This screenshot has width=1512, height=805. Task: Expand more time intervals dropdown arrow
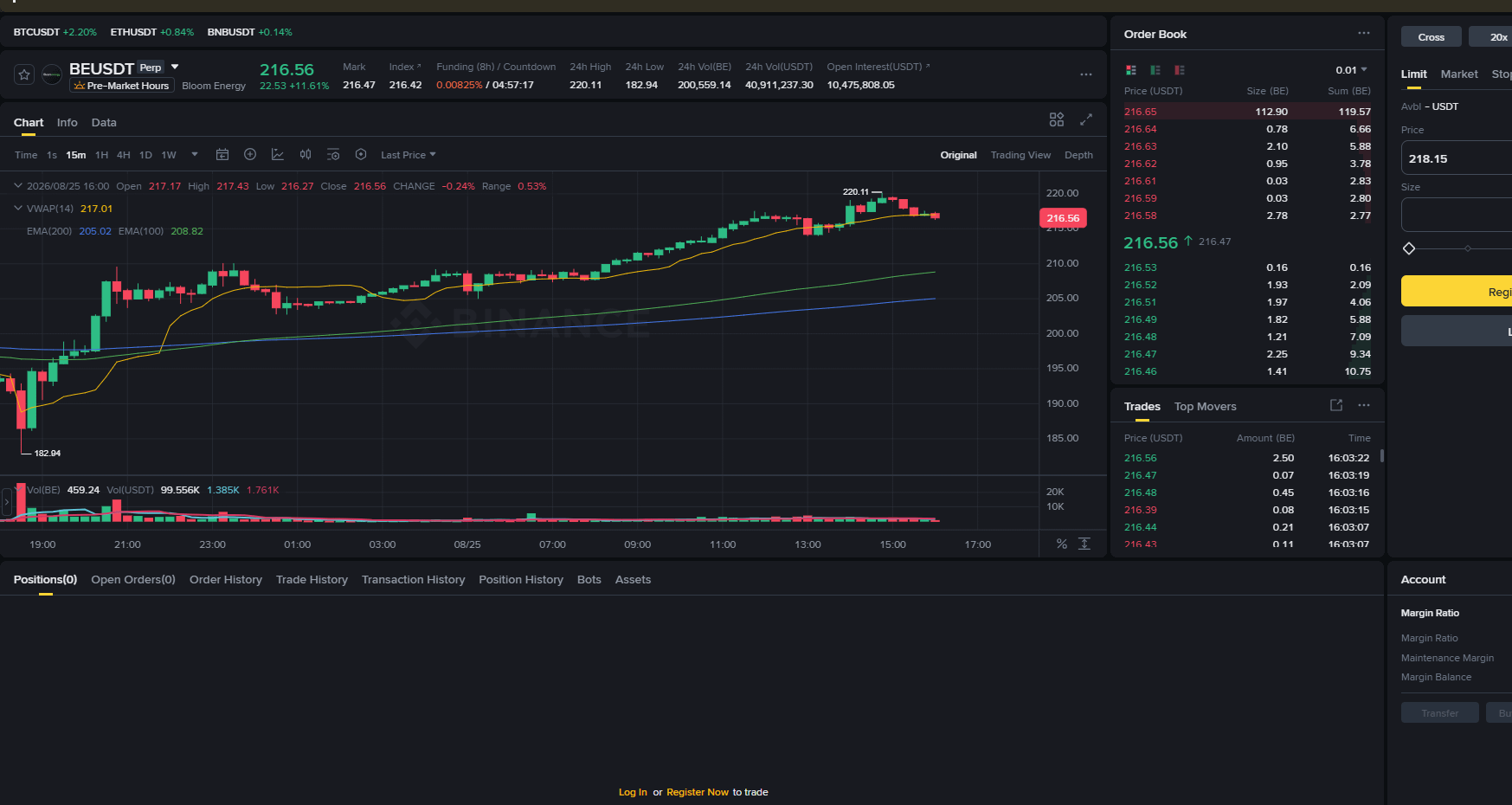pos(195,154)
